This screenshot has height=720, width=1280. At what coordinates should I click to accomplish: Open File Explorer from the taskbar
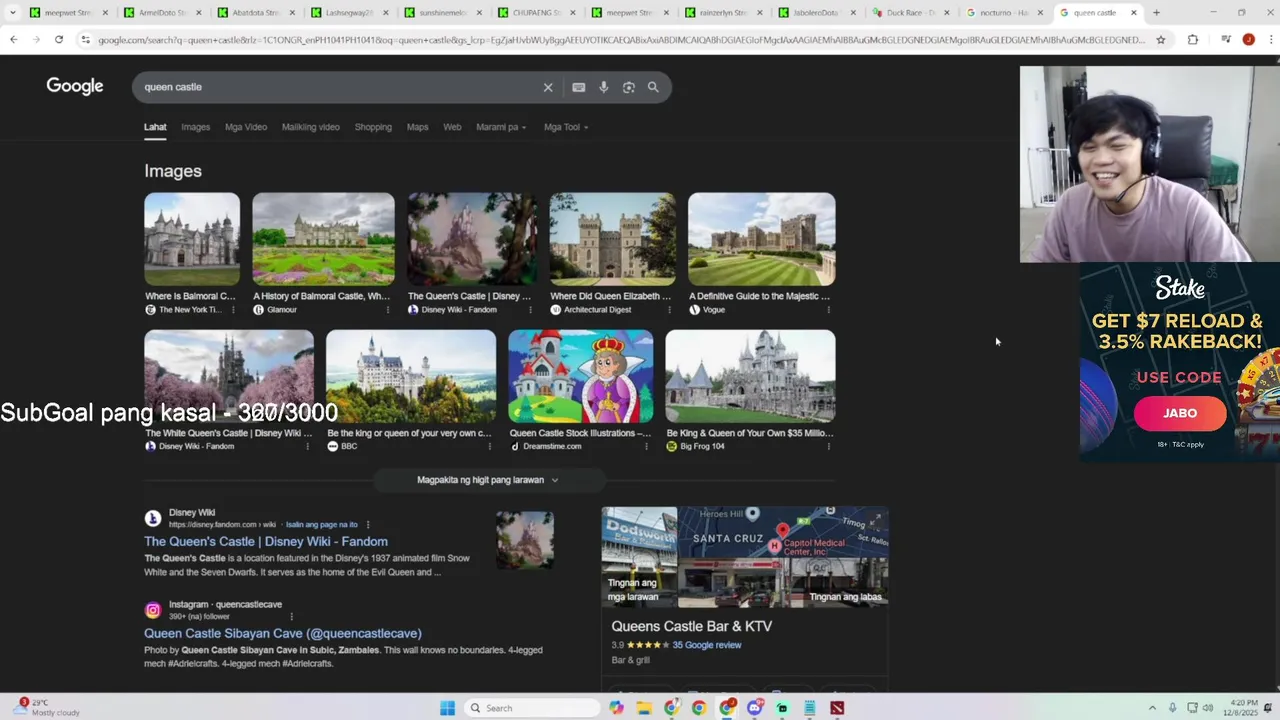[x=644, y=708]
